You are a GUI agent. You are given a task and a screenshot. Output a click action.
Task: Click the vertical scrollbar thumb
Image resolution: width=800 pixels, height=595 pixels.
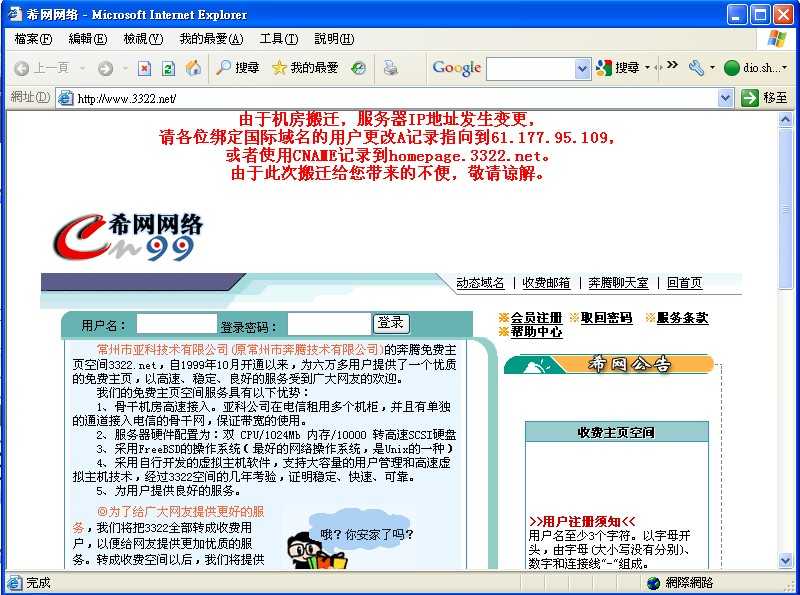(x=785, y=208)
